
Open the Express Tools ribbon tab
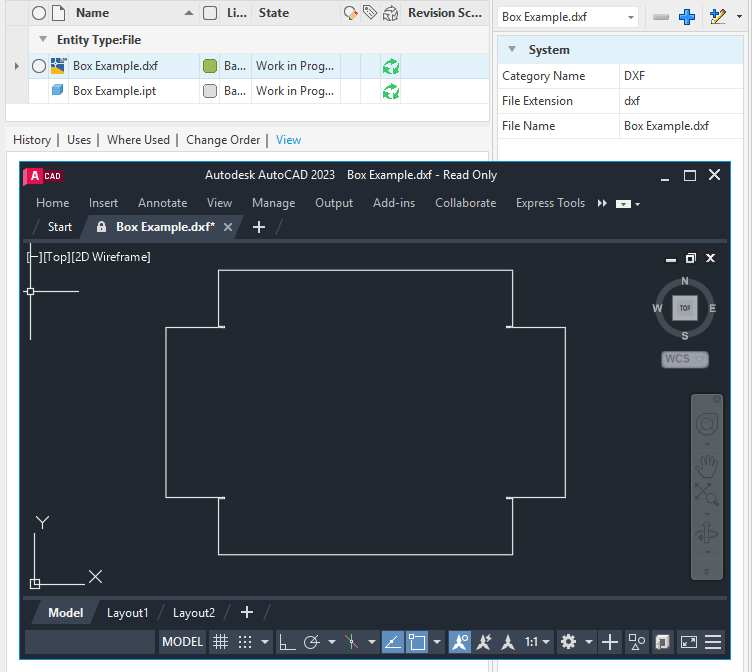pyautogui.click(x=550, y=203)
